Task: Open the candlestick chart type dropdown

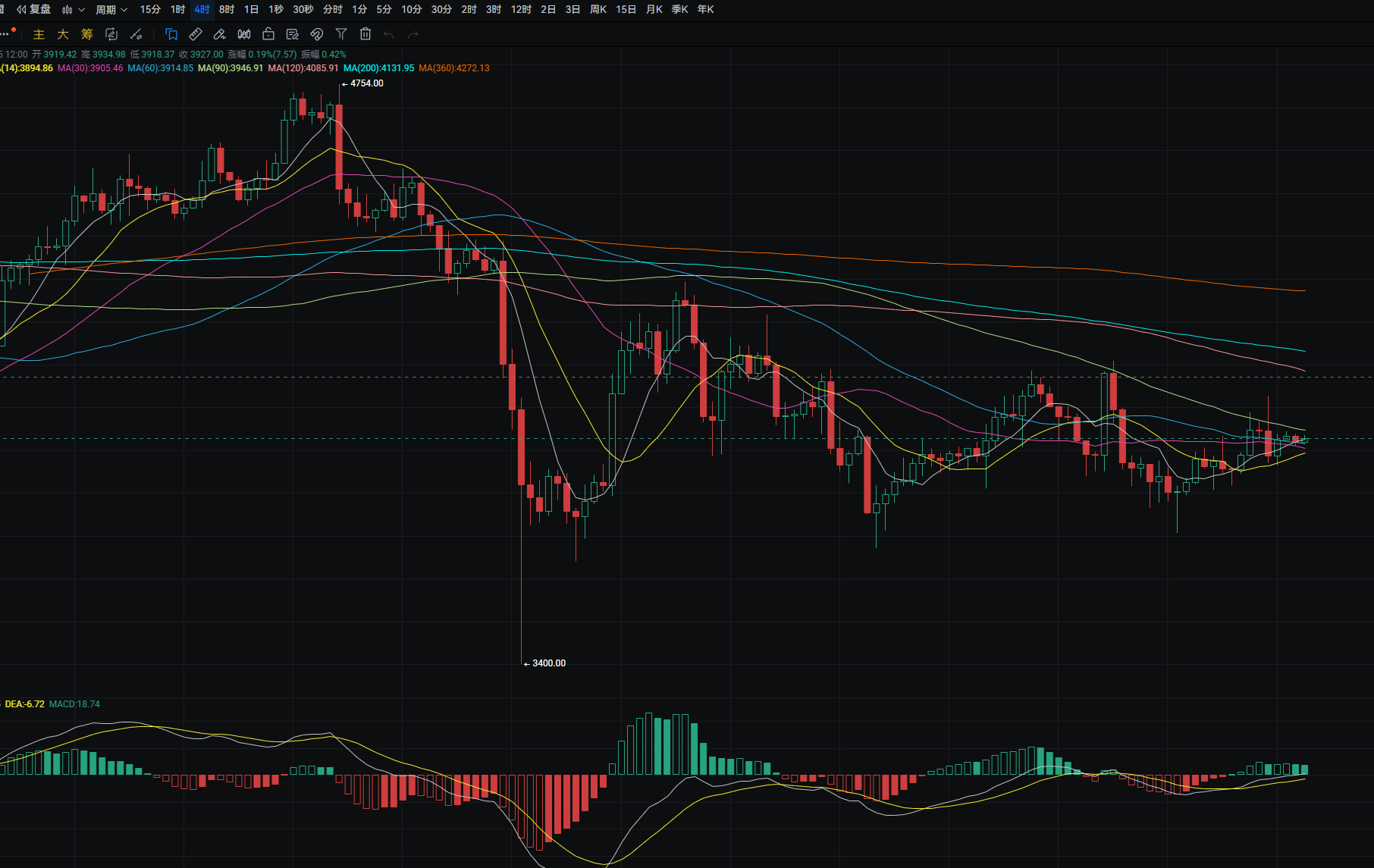Action: click(x=73, y=9)
